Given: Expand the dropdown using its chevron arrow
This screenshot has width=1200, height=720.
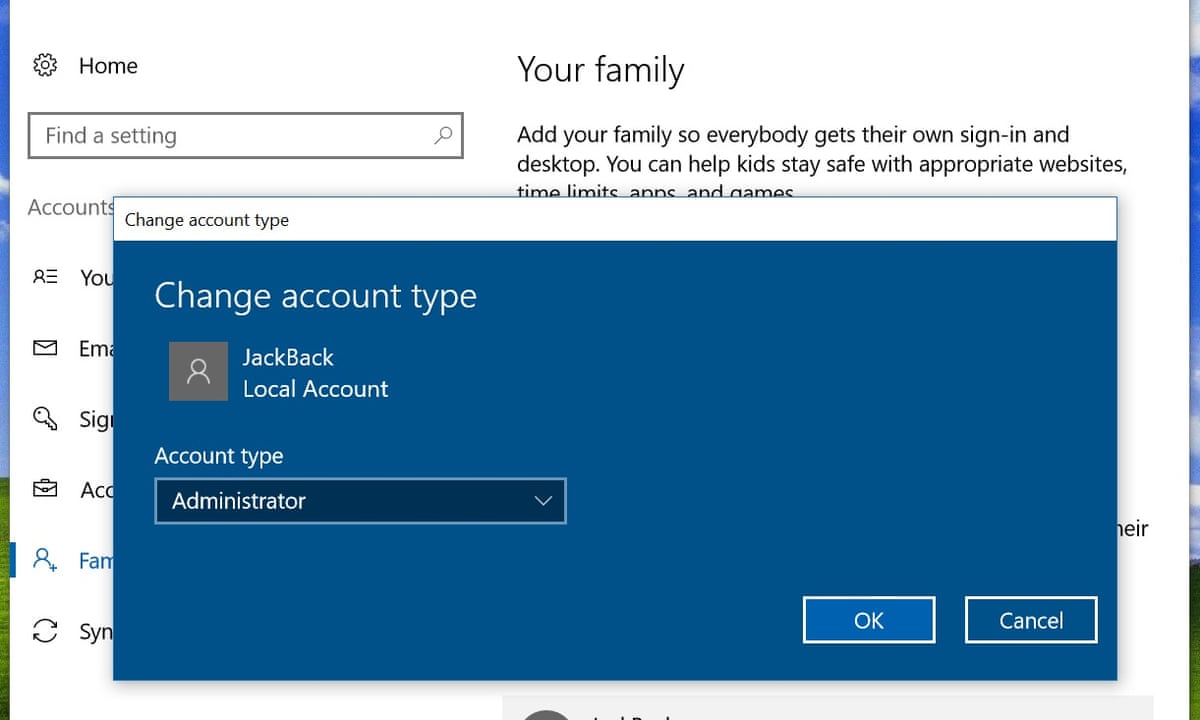Looking at the screenshot, I should [x=543, y=501].
